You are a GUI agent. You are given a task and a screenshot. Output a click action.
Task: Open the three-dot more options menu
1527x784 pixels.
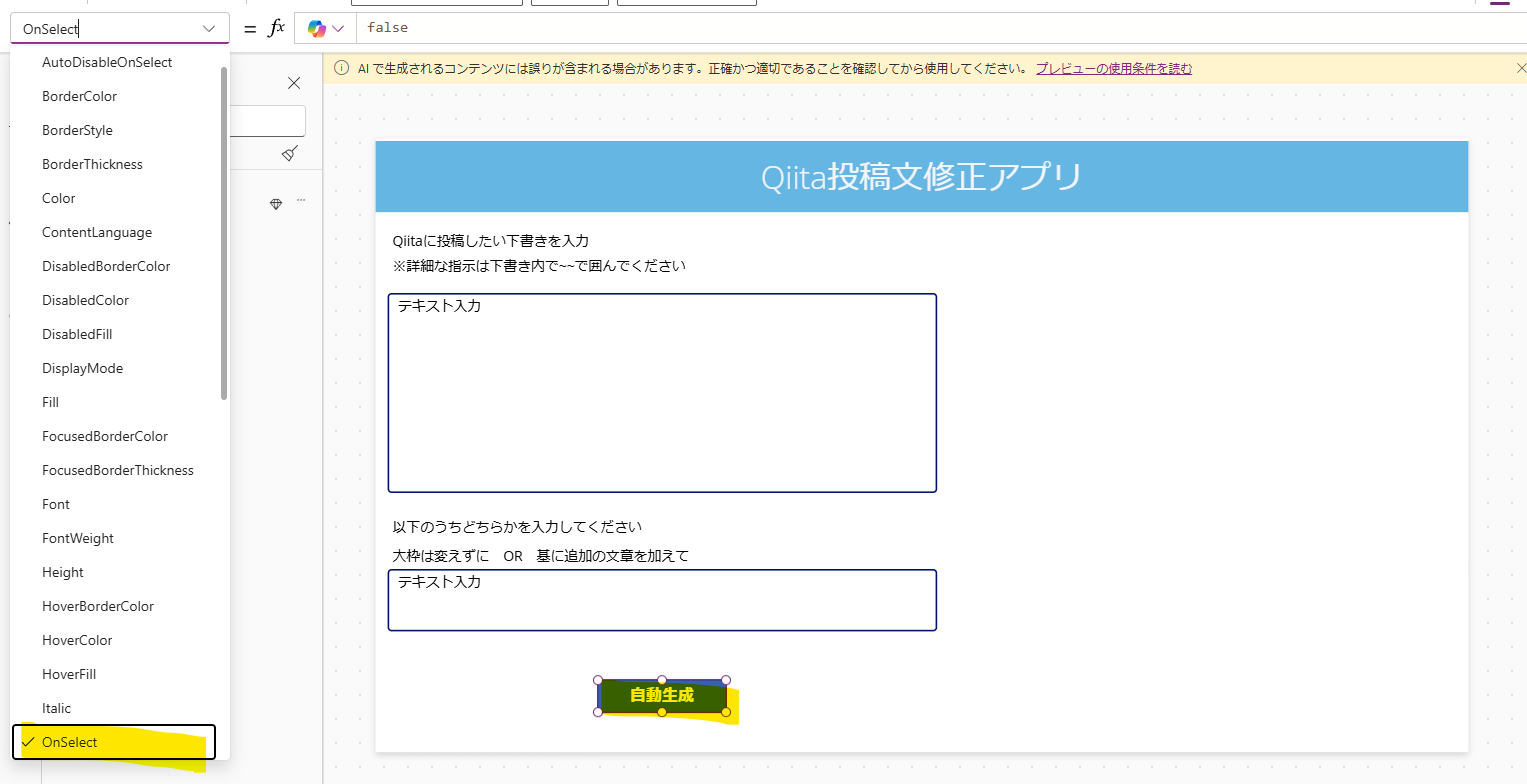pos(301,201)
